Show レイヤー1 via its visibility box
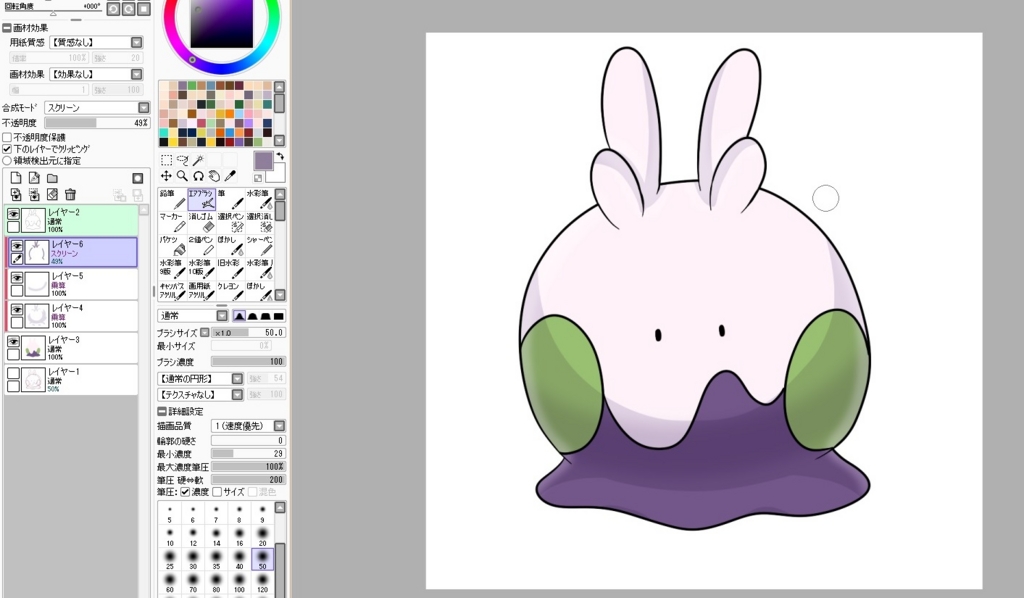1024x598 pixels. pos(13,373)
